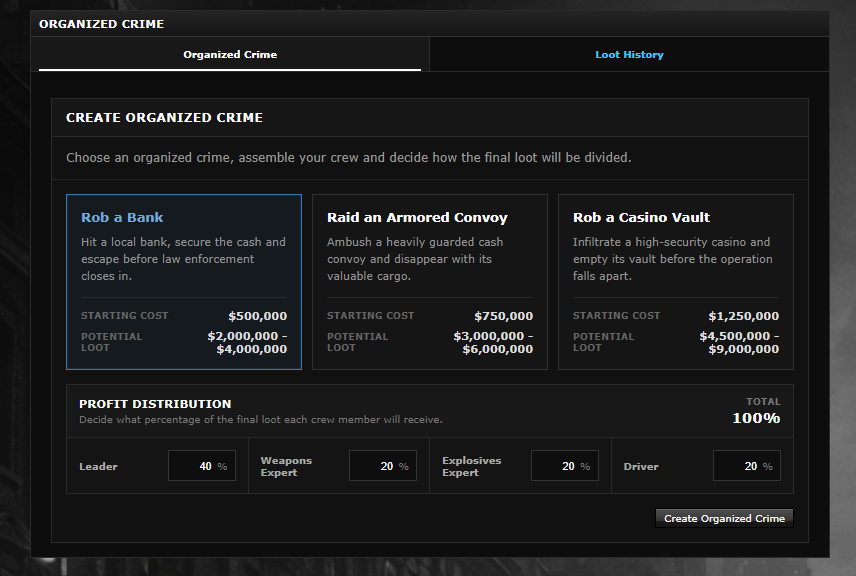Click the Profit Distribution heading
Screen dimensions: 856x576
point(155,404)
